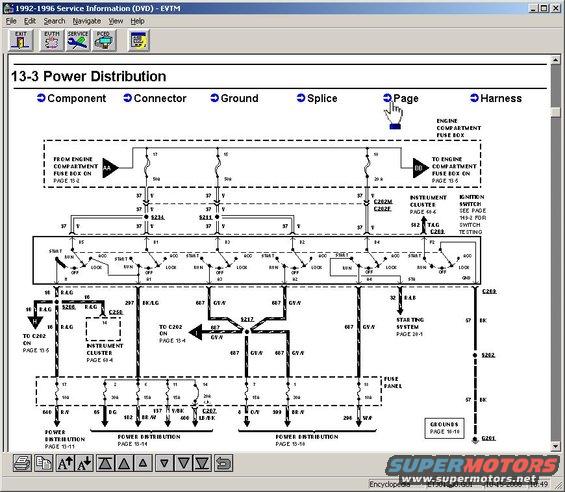Open the Navigate menu
This screenshot has height=492, width=565.
pos(87,21)
